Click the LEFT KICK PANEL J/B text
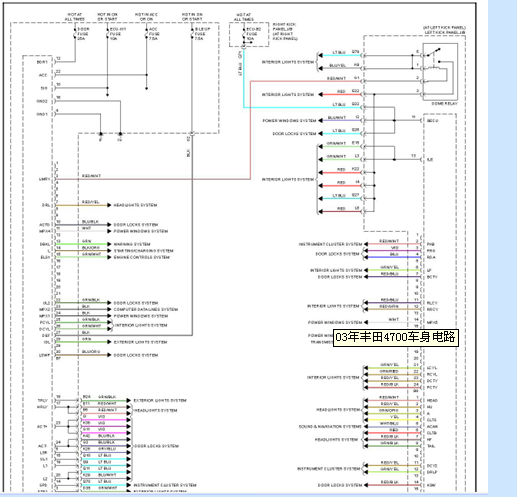Image resolution: width=517 pixels, height=497 pixels. 445,33
